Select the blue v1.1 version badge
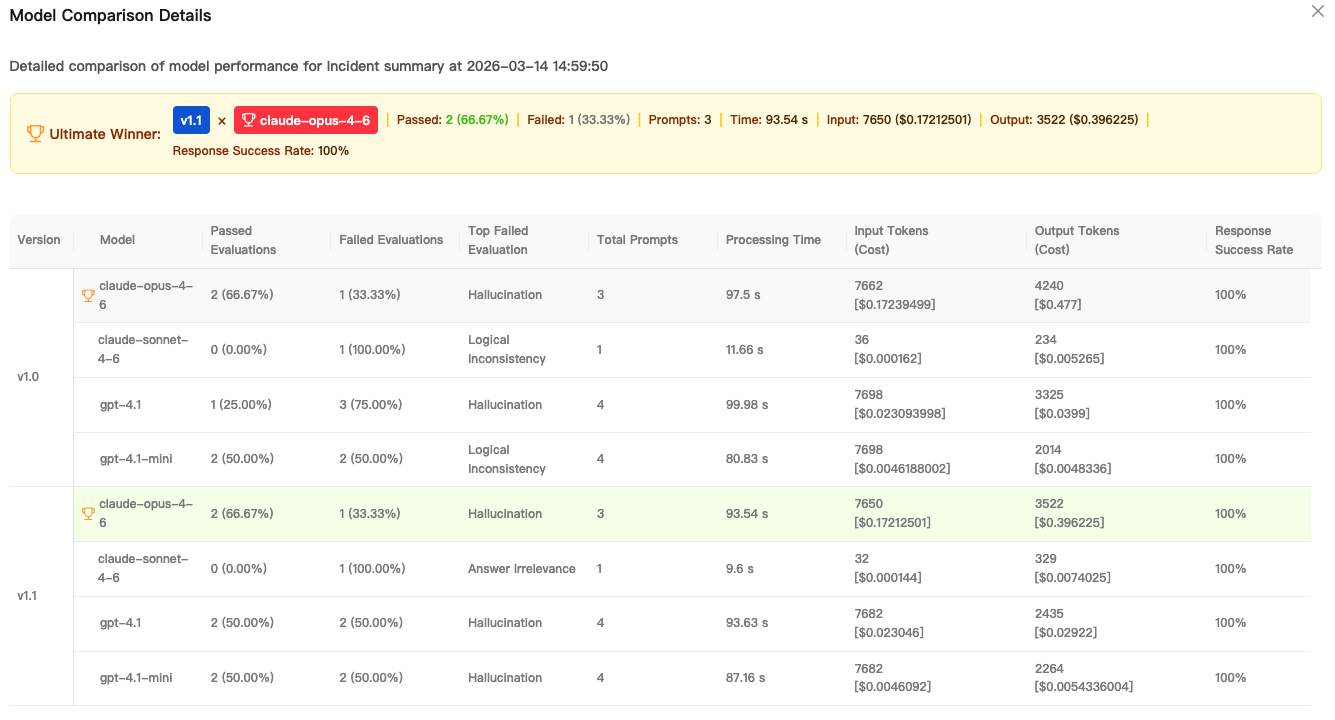1335x720 pixels. pos(191,120)
